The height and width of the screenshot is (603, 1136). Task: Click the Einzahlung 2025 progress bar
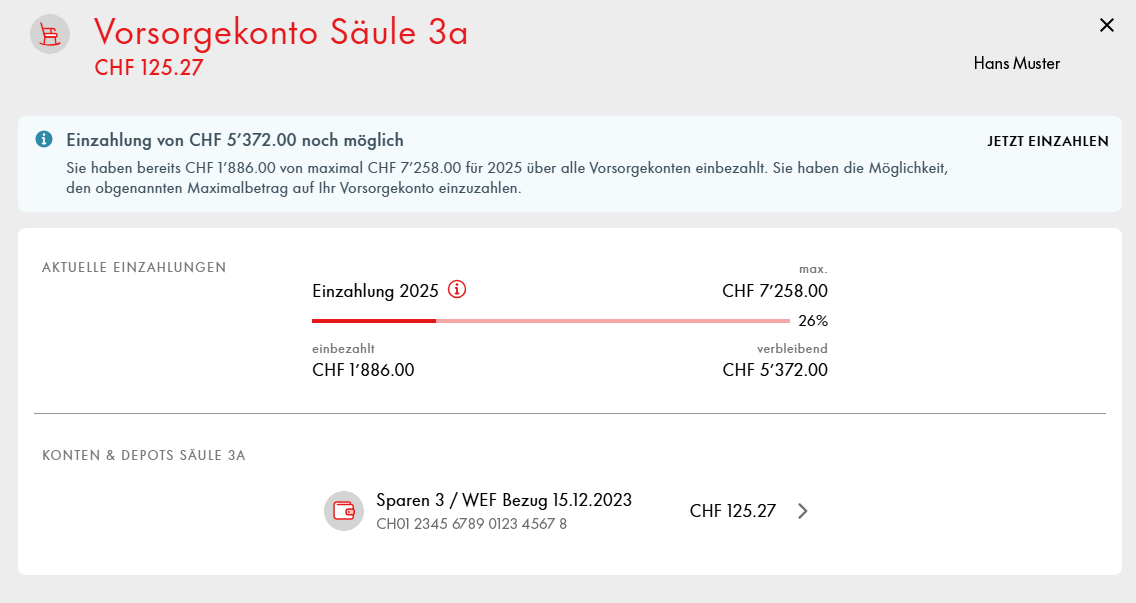550,321
